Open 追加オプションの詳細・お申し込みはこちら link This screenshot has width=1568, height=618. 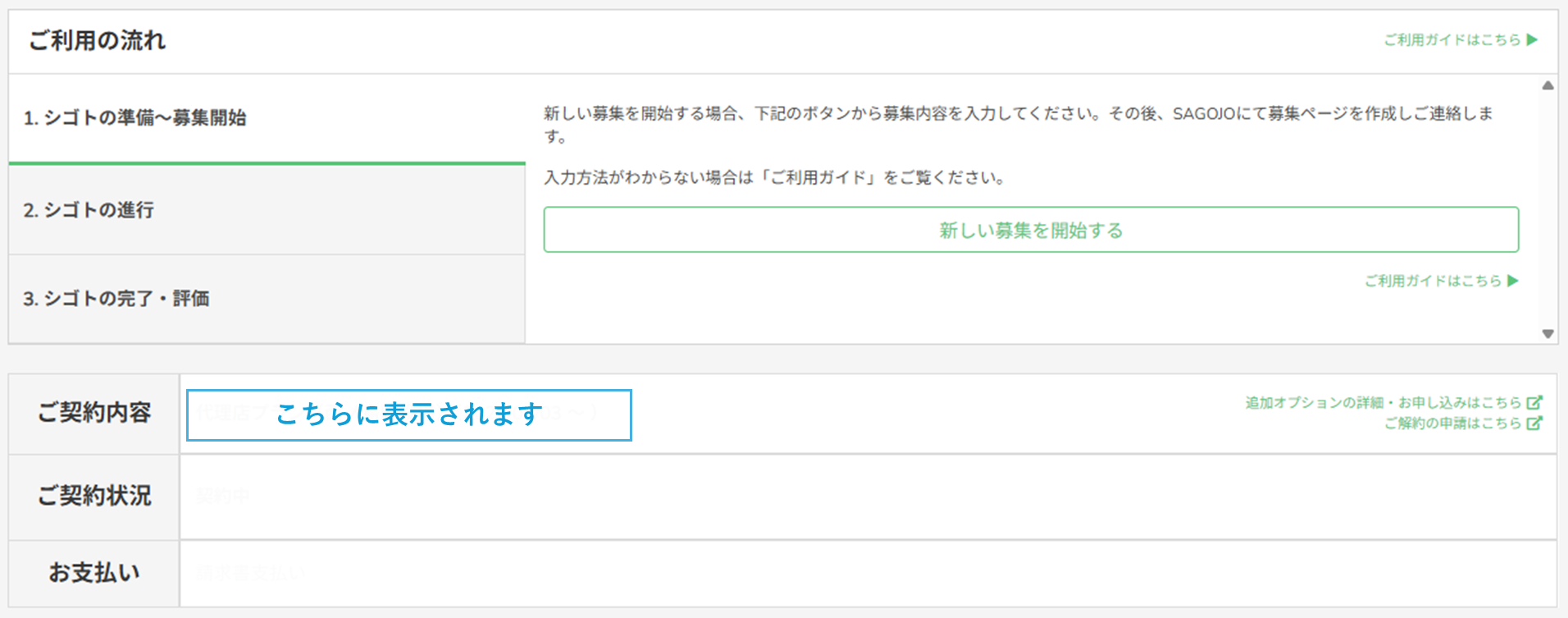tap(1383, 402)
